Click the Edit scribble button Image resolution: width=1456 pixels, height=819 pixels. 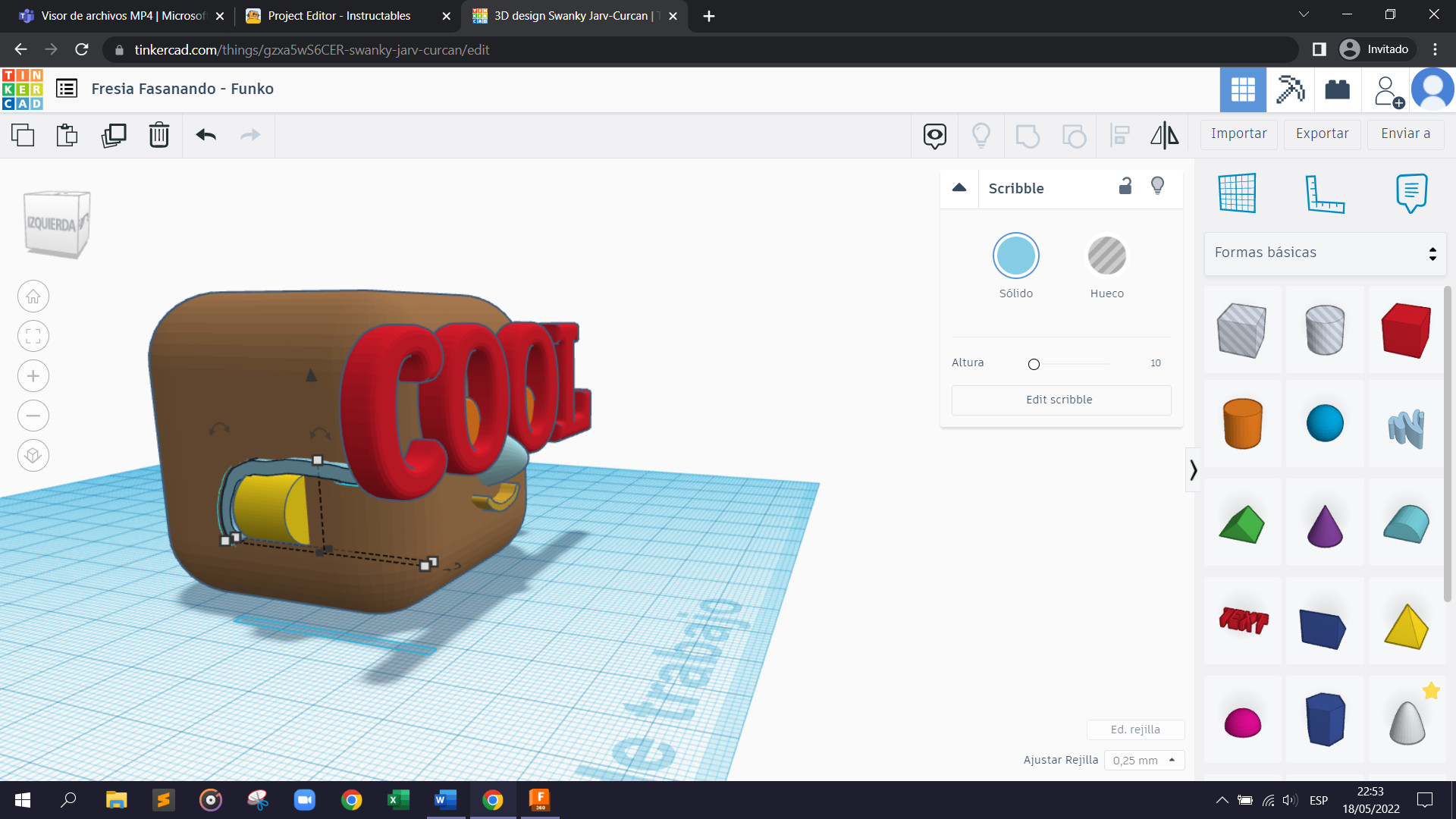(1060, 400)
